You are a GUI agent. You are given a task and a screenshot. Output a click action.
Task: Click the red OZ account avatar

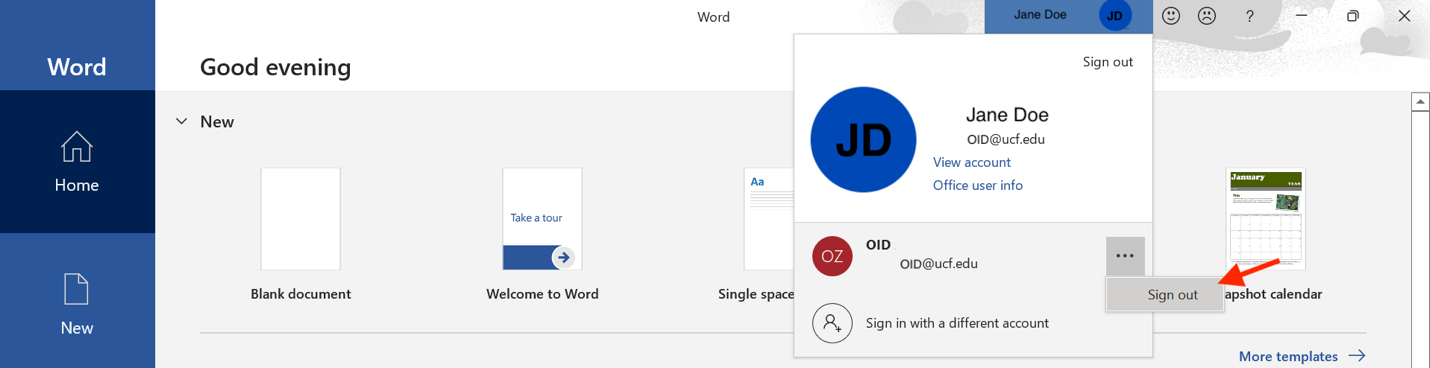tap(832, 256)
